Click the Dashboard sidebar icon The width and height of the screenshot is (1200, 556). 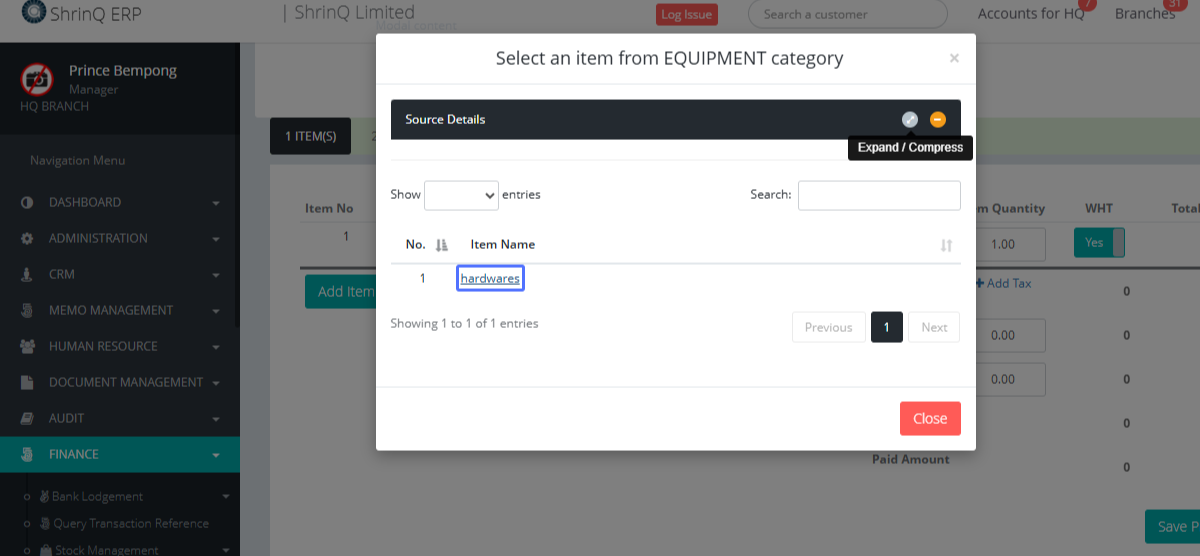[27, 203]
